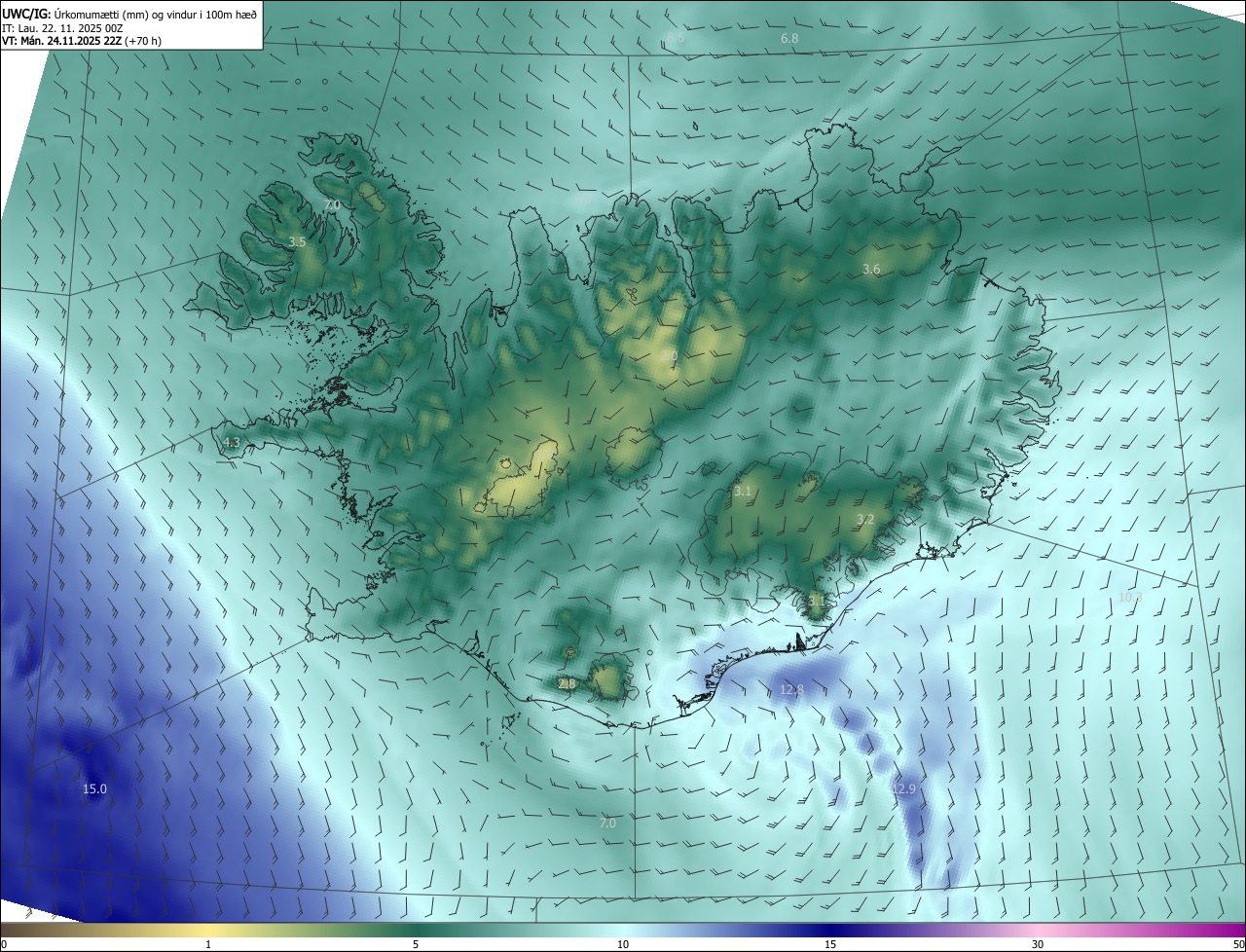Image resolution: width=1246 pixels, height=952 pixels.
Task: Click the title text 'Úrkomumætti (mm) og vindur í 100m hæð'
Action: 156,14
